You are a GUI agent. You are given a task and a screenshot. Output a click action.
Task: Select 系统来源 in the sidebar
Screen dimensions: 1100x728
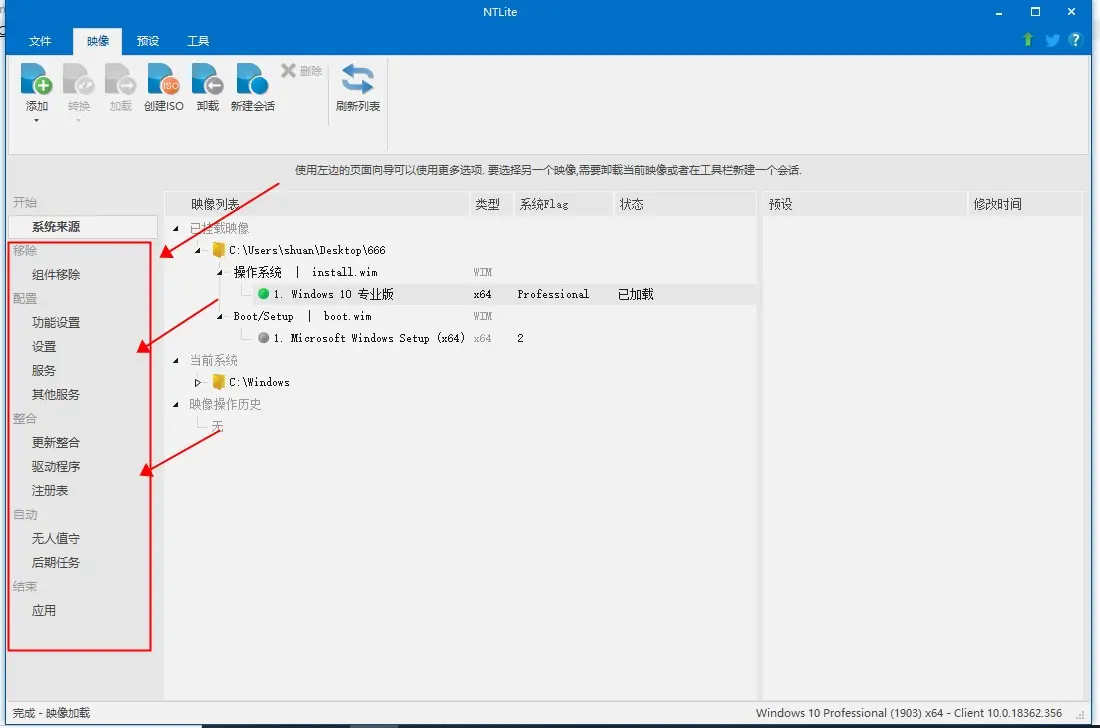[x=83, y=227]
